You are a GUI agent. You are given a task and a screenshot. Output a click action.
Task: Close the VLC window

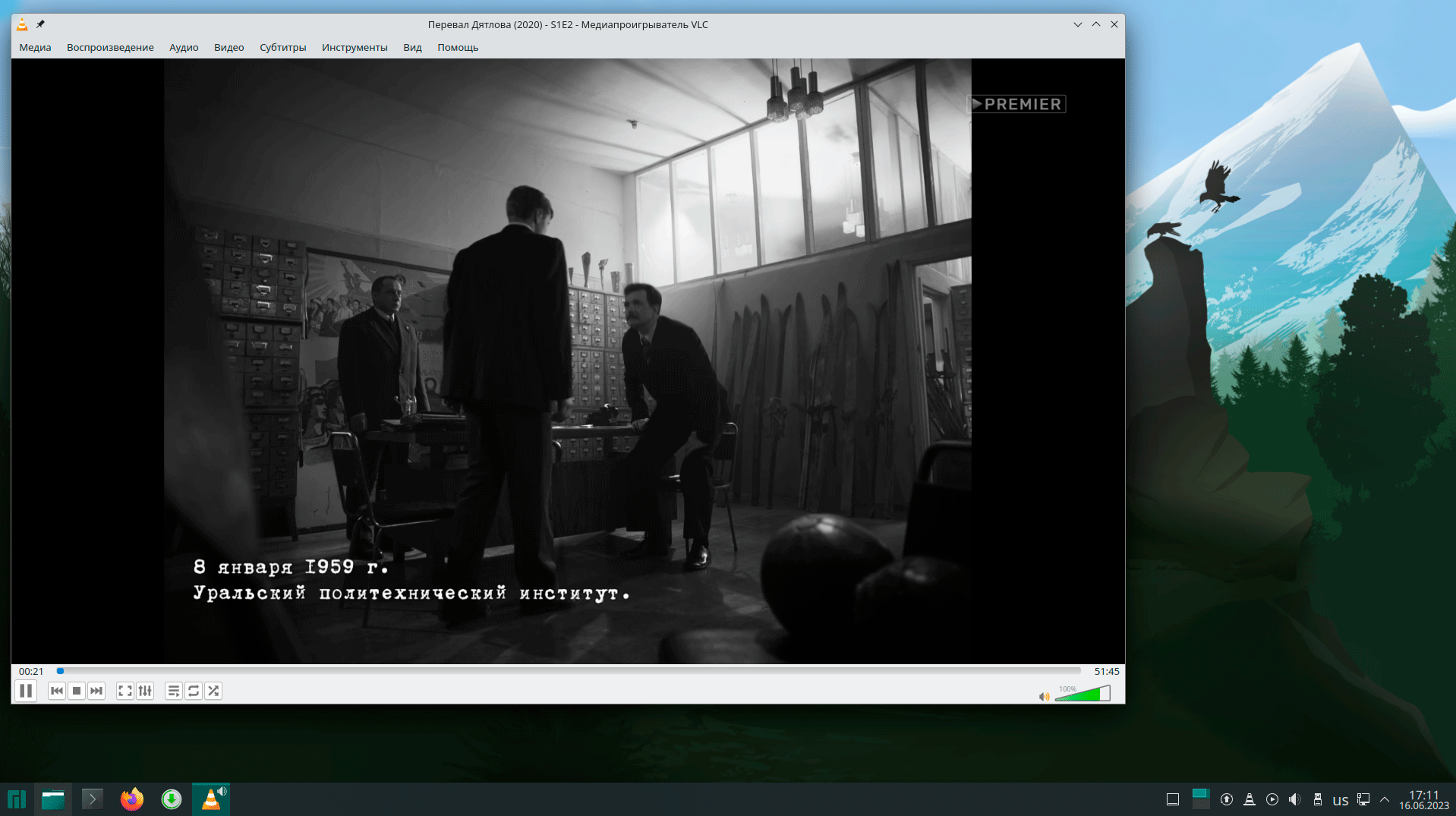point(1114,24)
